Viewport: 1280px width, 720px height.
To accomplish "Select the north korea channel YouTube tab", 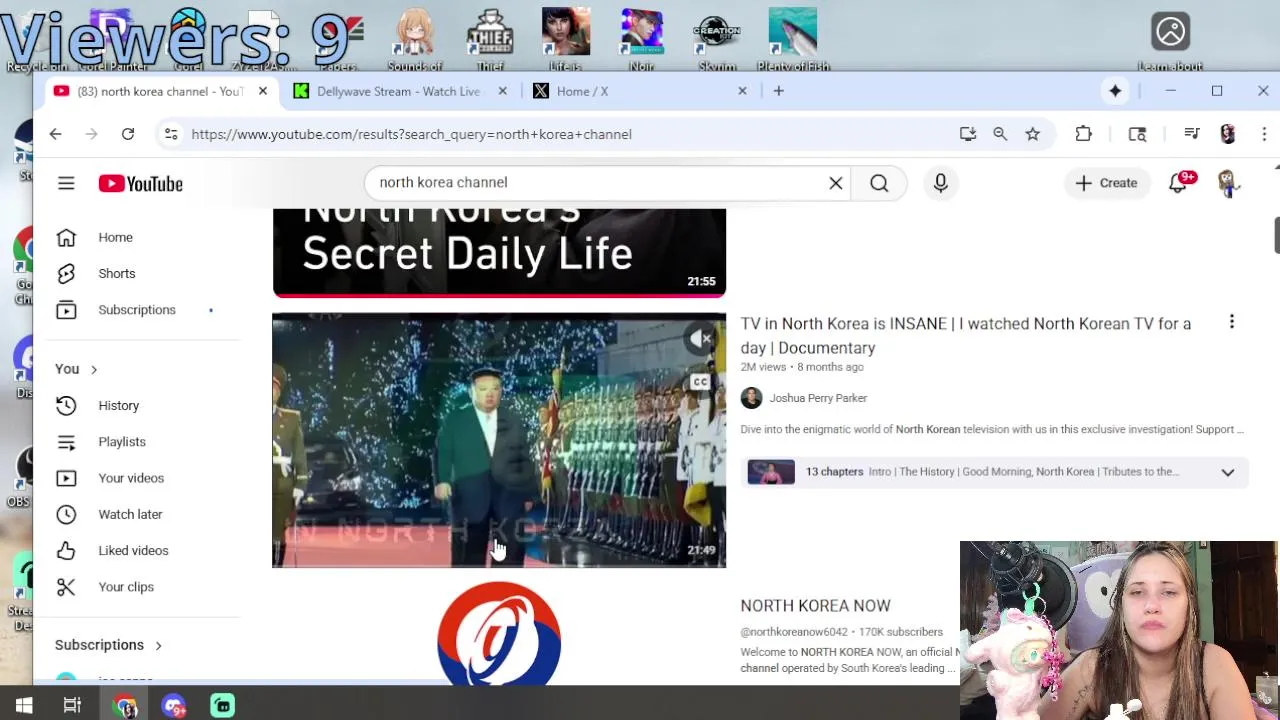I will (160, 91).
